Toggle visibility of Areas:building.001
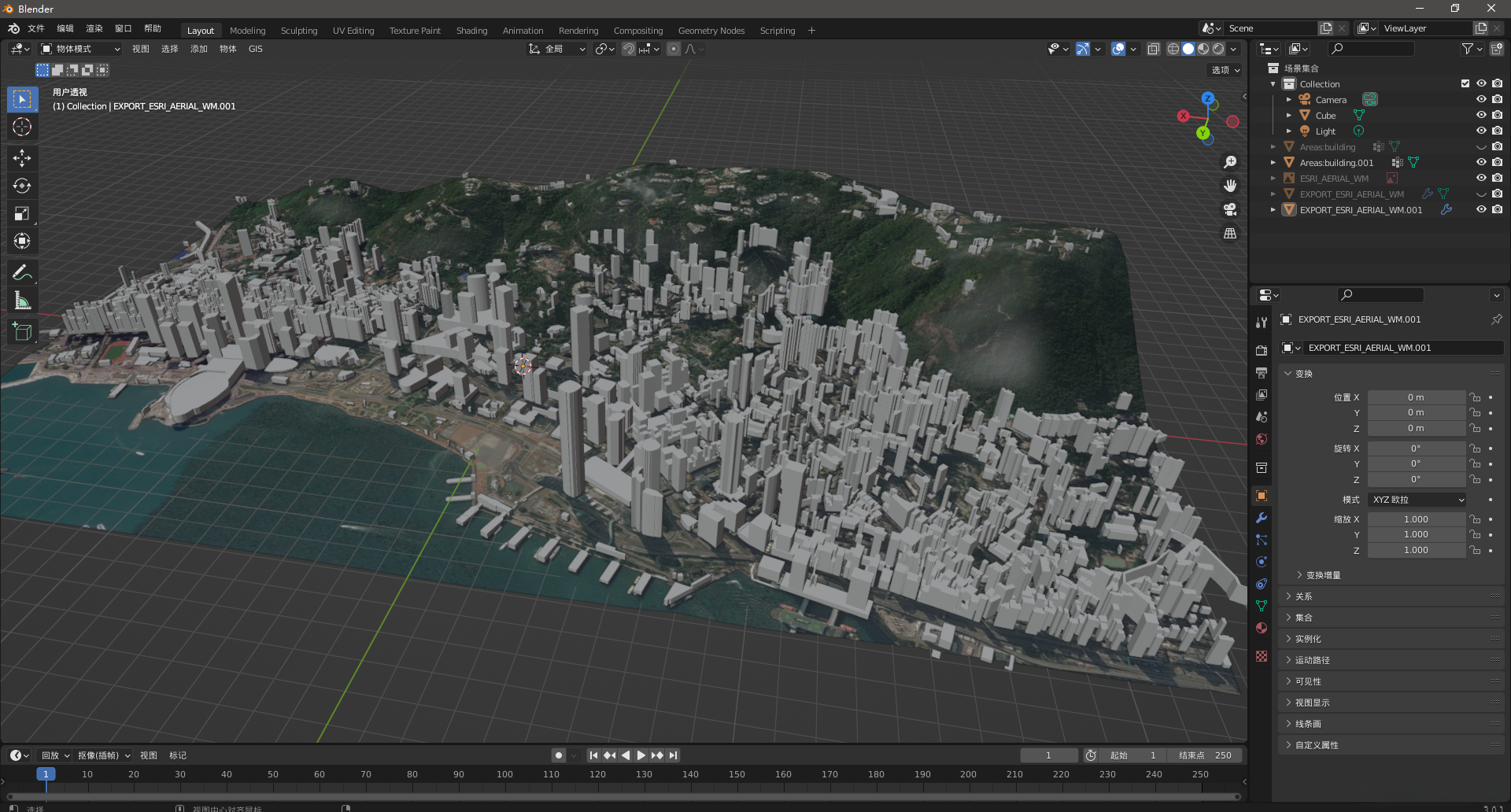 (x=1481, y=162)
